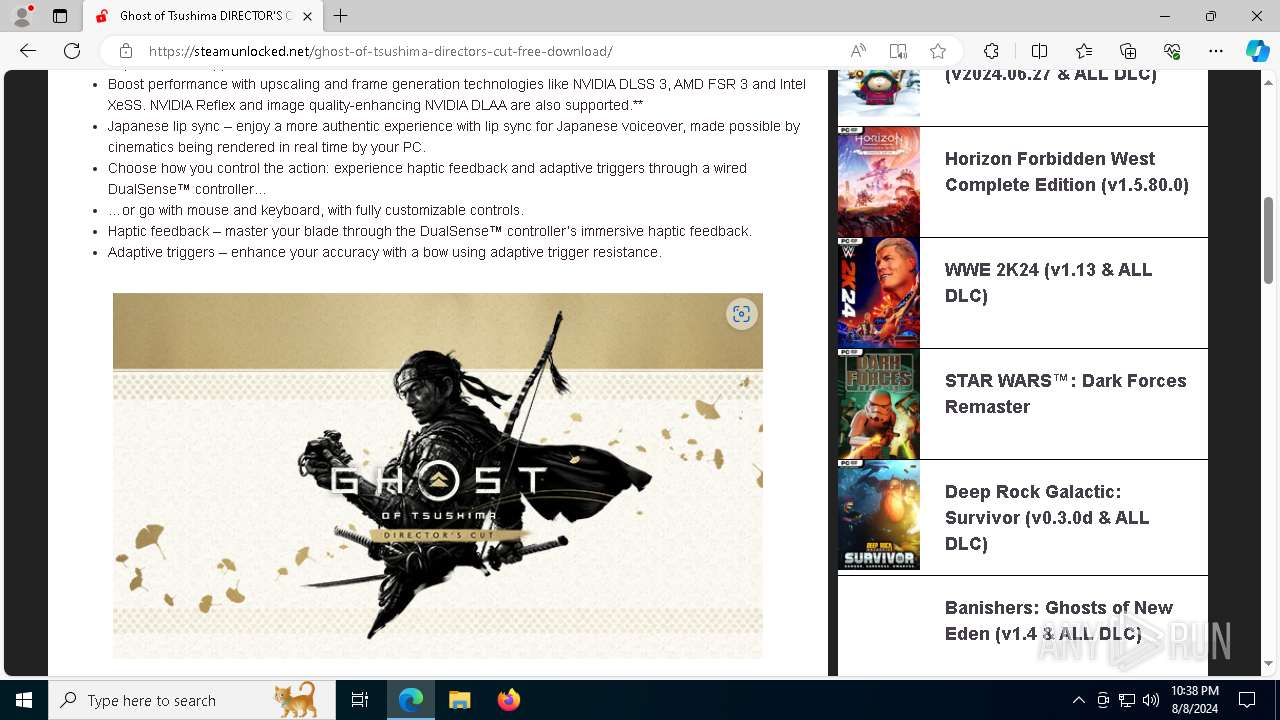Open Deep Rock Galactic: Survivor link

click(1046, 518)
